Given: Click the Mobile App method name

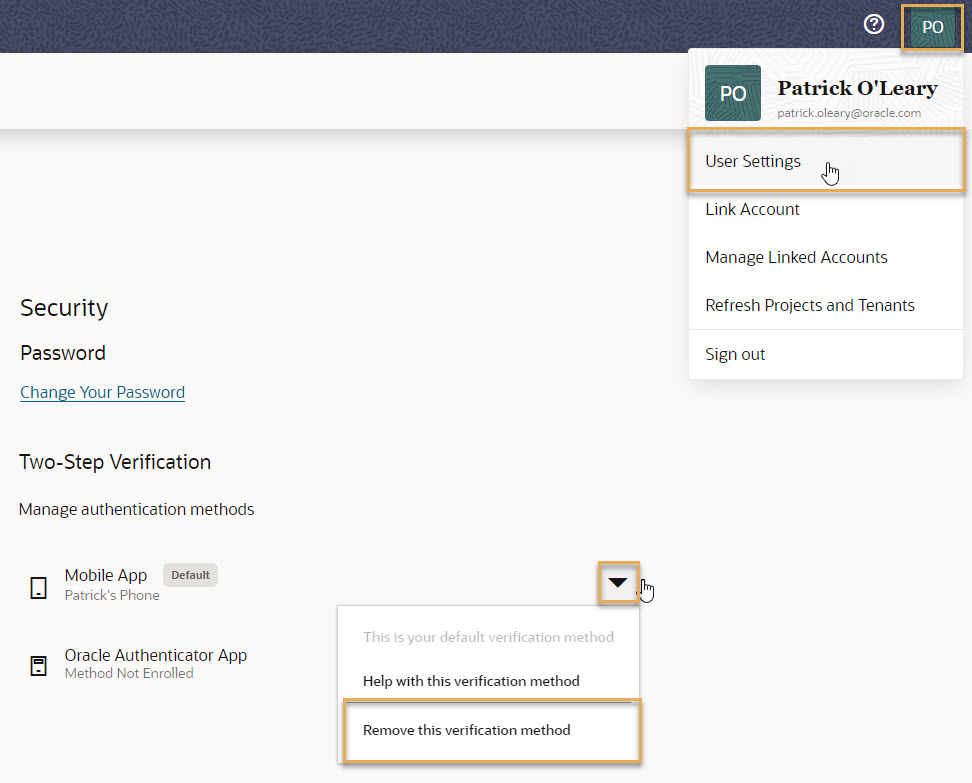Looking at the screenshot, I should click(106, 575).
